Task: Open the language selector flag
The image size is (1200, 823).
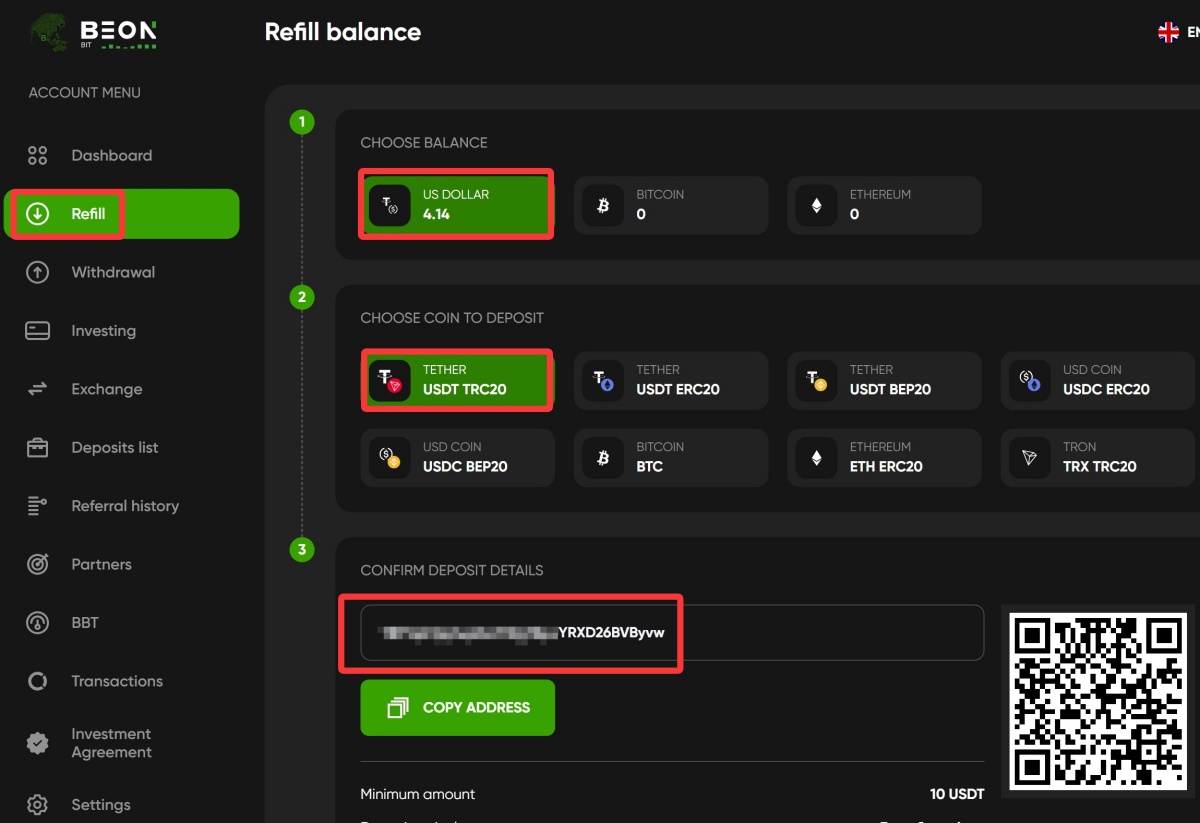Action: pyautogui.click(x=1168, y=32)
